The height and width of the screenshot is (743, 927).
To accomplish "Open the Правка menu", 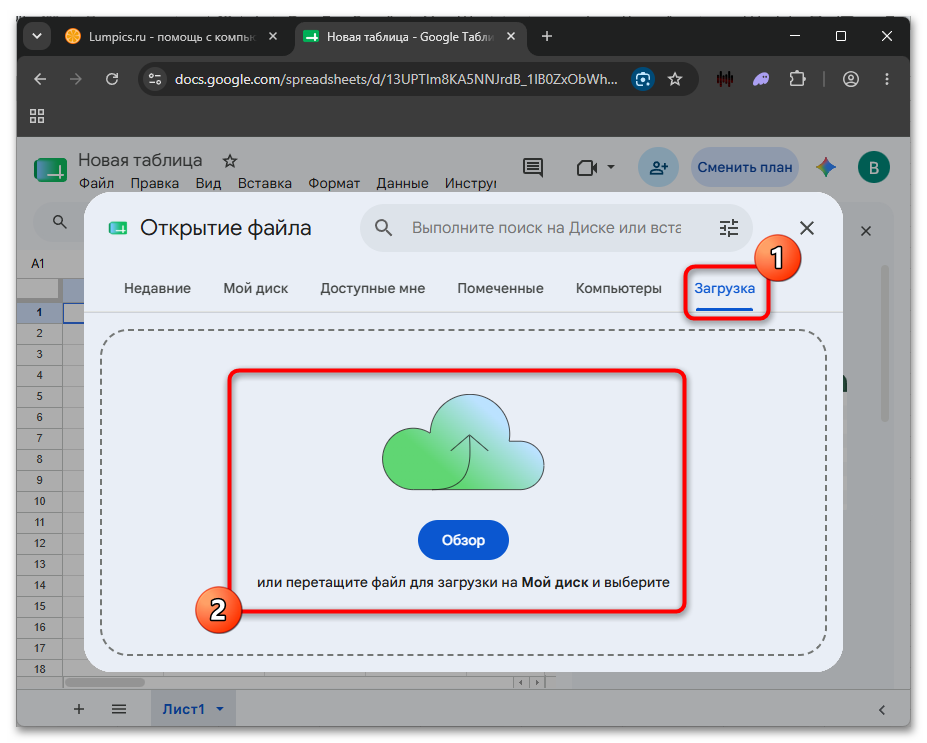I will (154, 183).
